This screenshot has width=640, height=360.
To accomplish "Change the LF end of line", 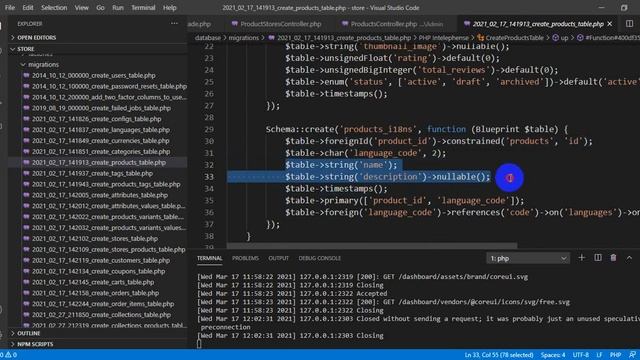I will [599, 355].
